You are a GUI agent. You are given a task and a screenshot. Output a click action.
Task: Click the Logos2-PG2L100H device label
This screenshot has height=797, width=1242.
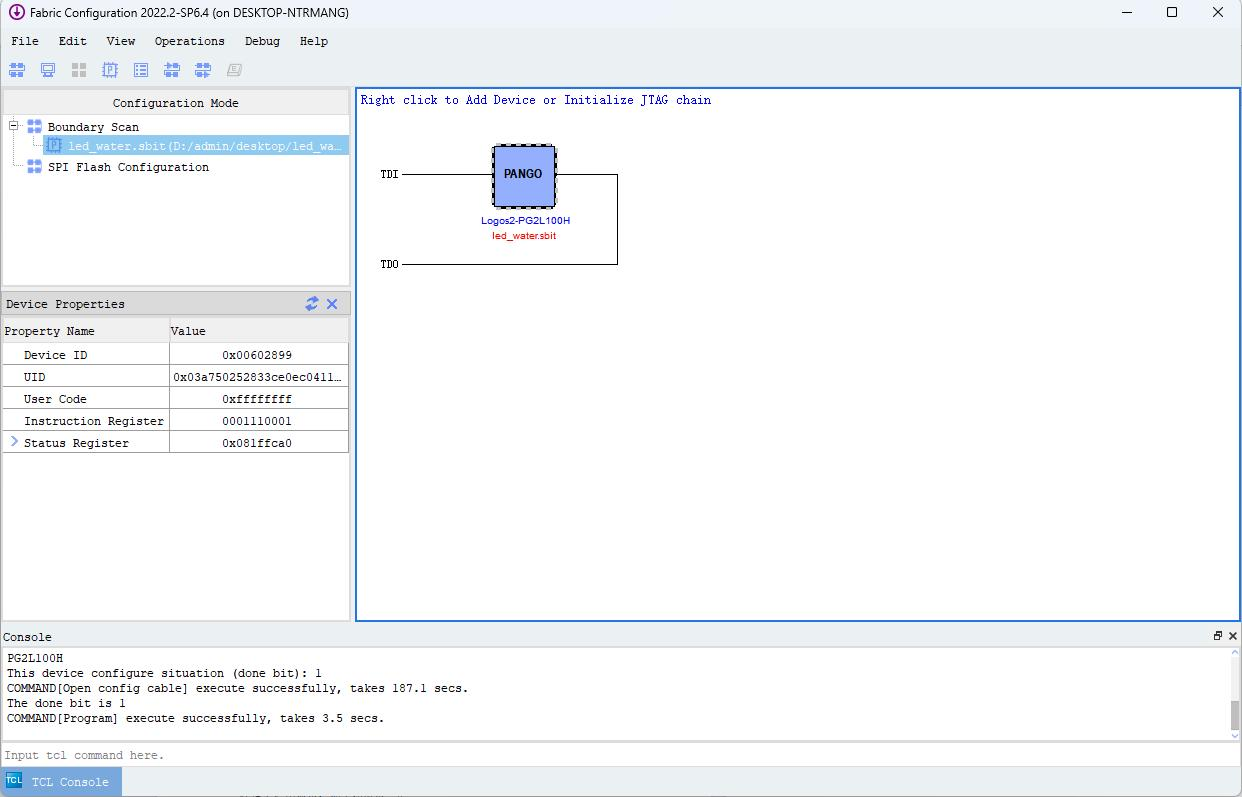525,220
